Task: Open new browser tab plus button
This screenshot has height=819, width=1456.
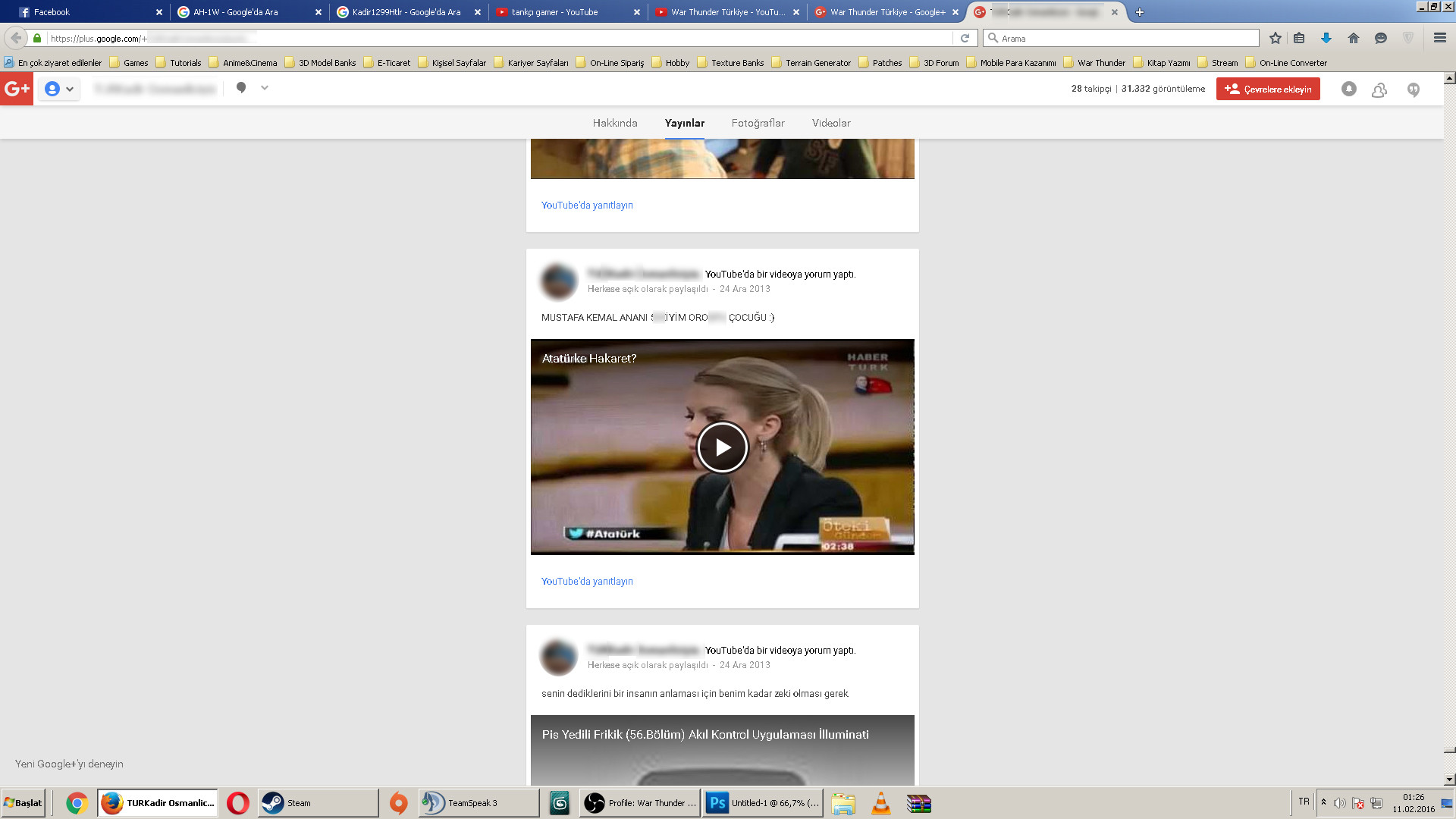Action: pos(1139,12)
